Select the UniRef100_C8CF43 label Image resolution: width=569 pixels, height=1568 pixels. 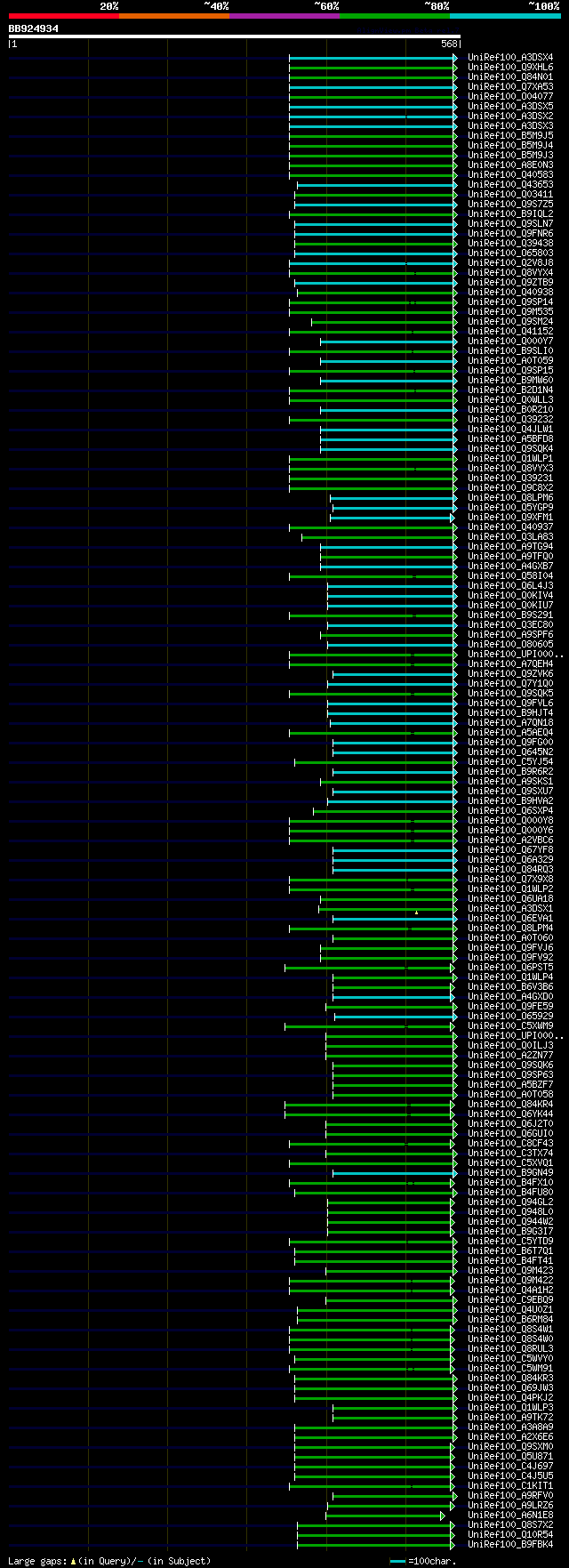click(510, 1144)
